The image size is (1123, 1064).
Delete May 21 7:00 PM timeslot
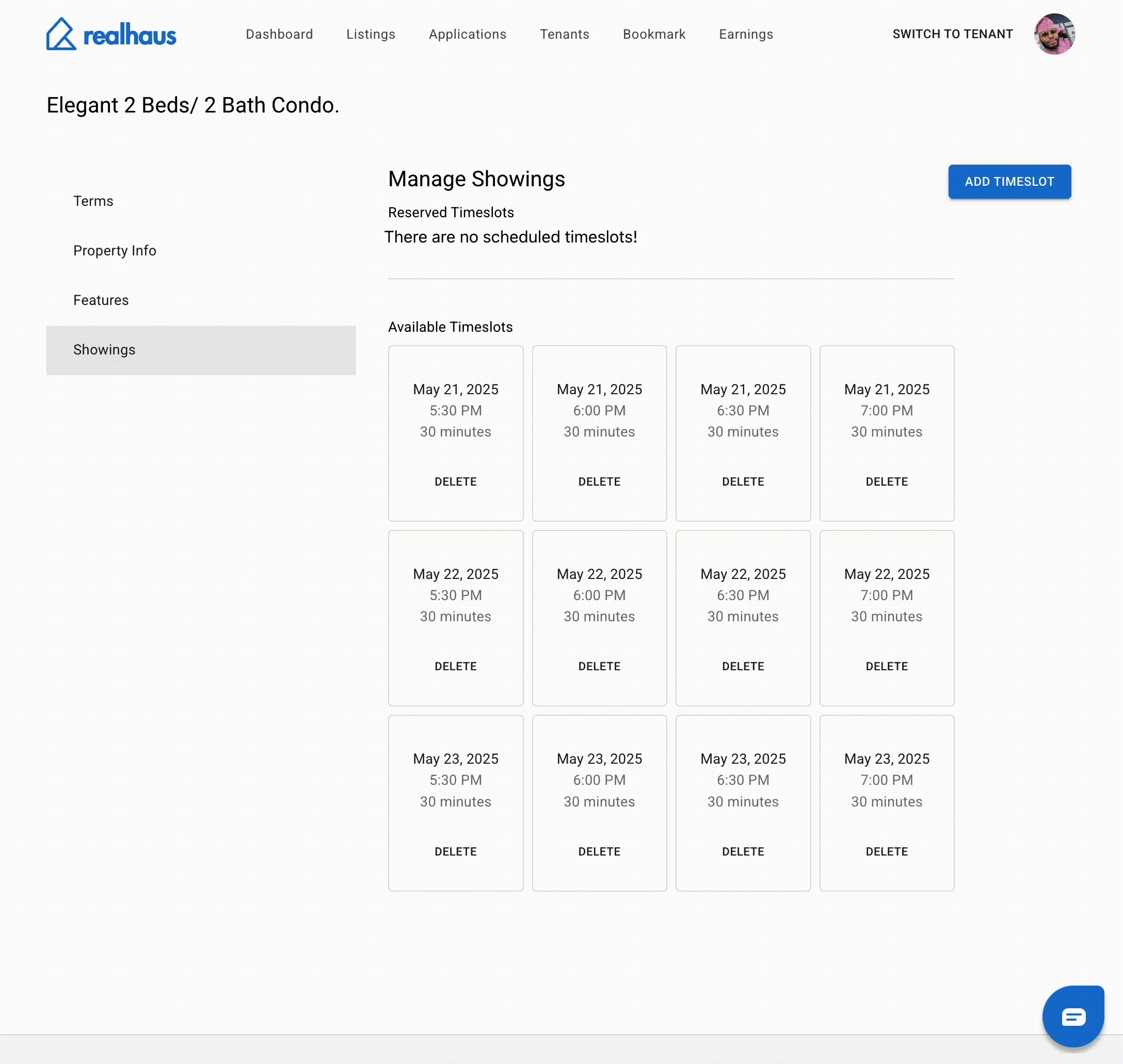pyautogui.click(x=886, y=481)
